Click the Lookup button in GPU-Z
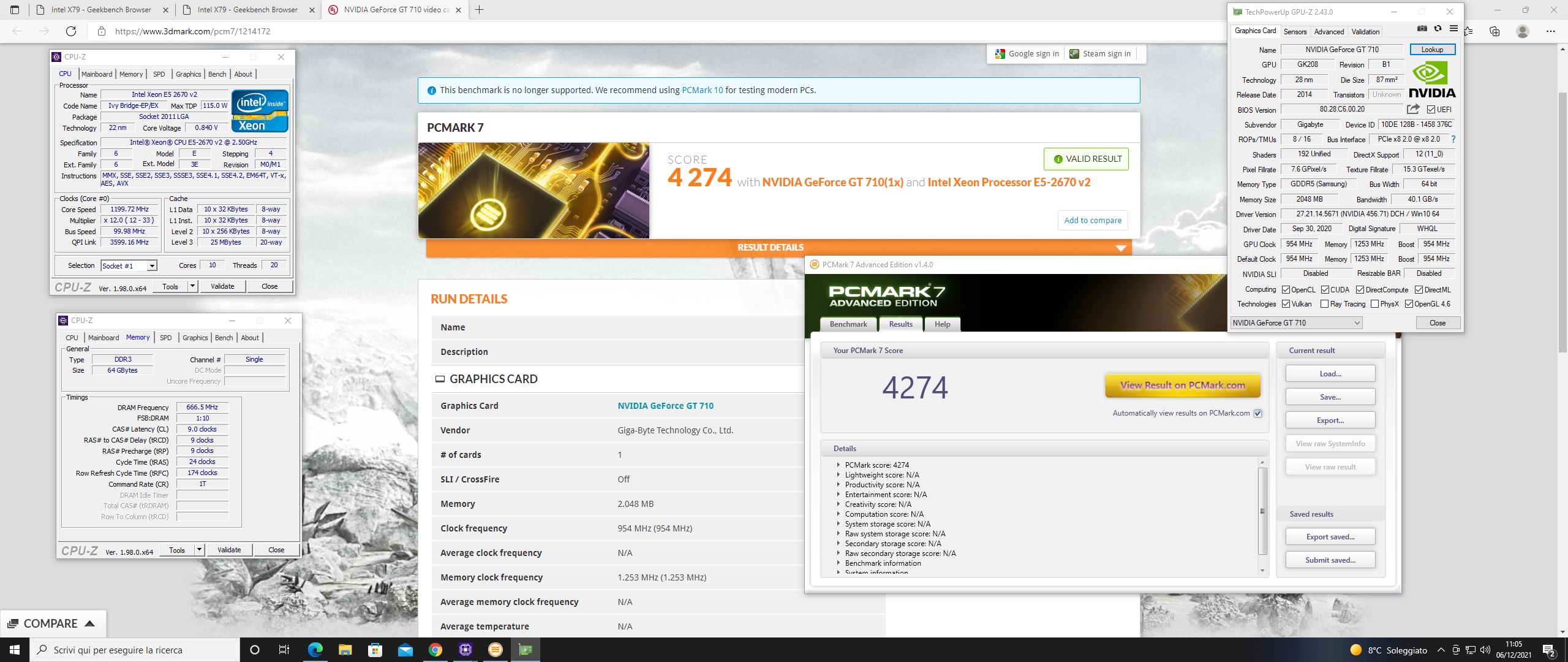 click(1432, 50)
